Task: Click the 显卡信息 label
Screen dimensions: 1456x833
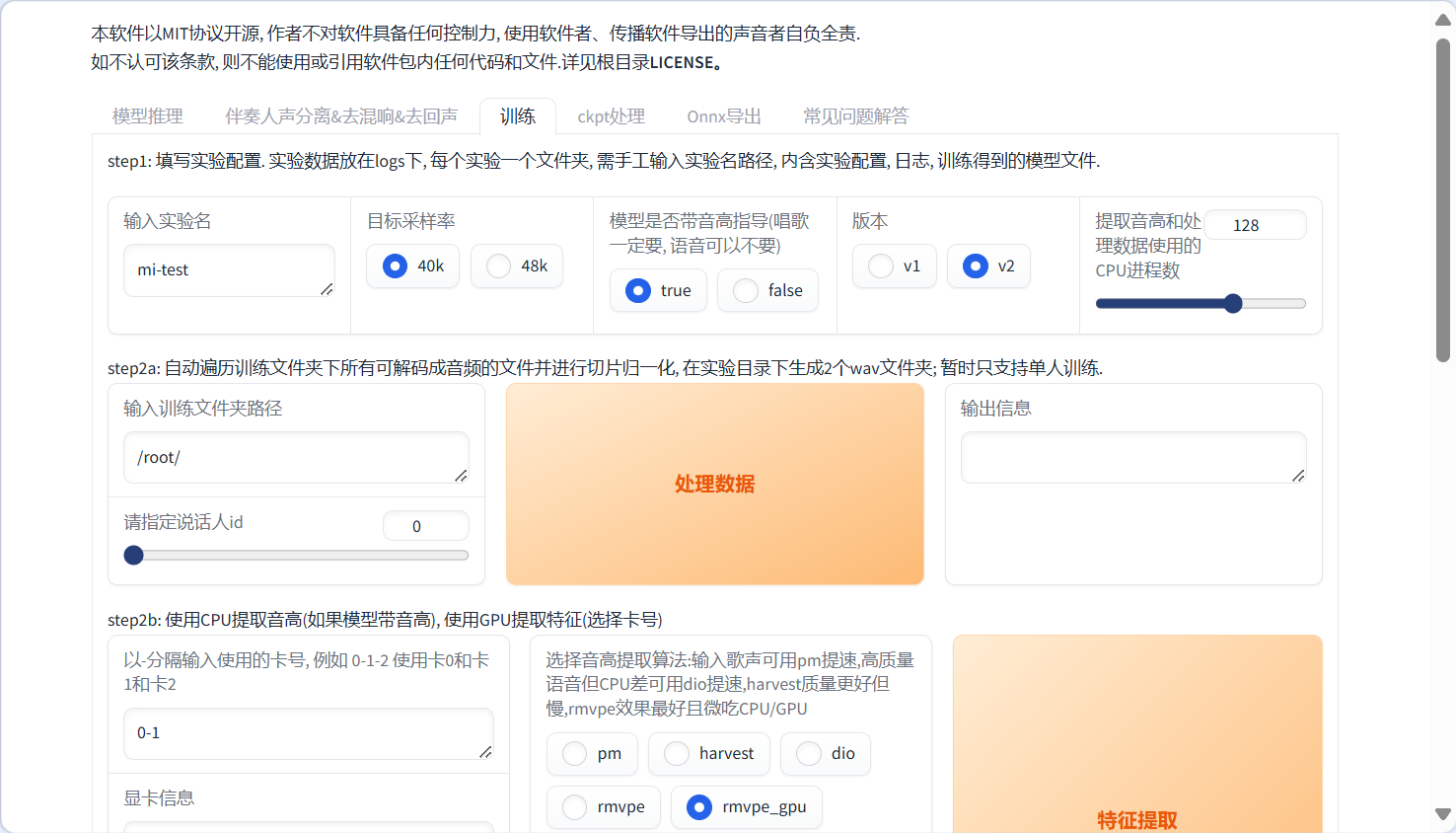Action: click(x=159, y=798)
